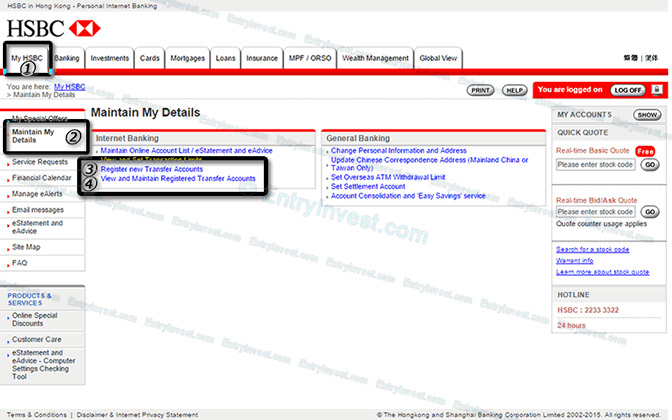Open Terms & Conditions footer link
Viewport: 672px width, 420px height.
tap(37, 415)
